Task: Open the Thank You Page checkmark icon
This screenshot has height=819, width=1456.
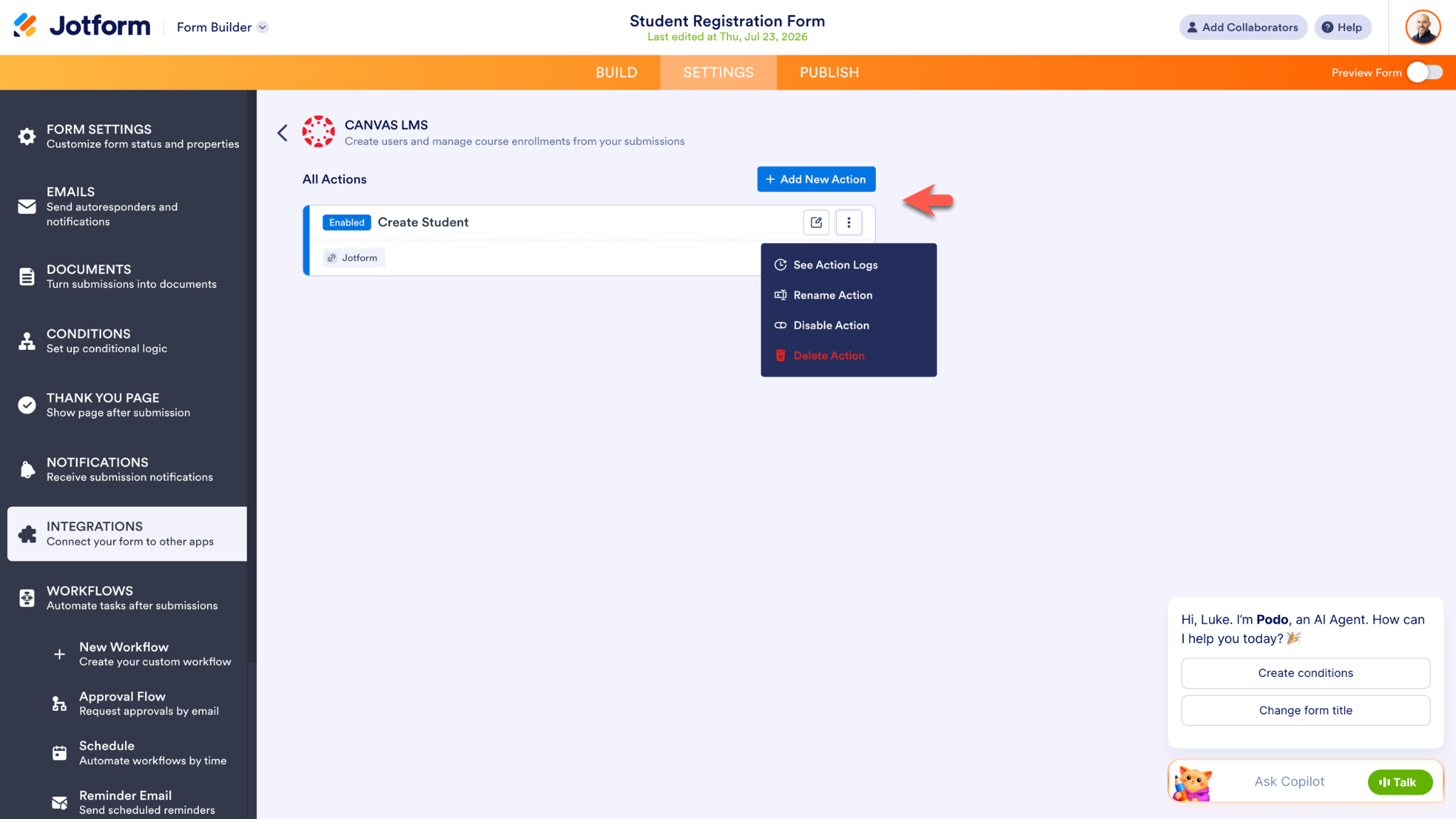Action: [27, 405]
